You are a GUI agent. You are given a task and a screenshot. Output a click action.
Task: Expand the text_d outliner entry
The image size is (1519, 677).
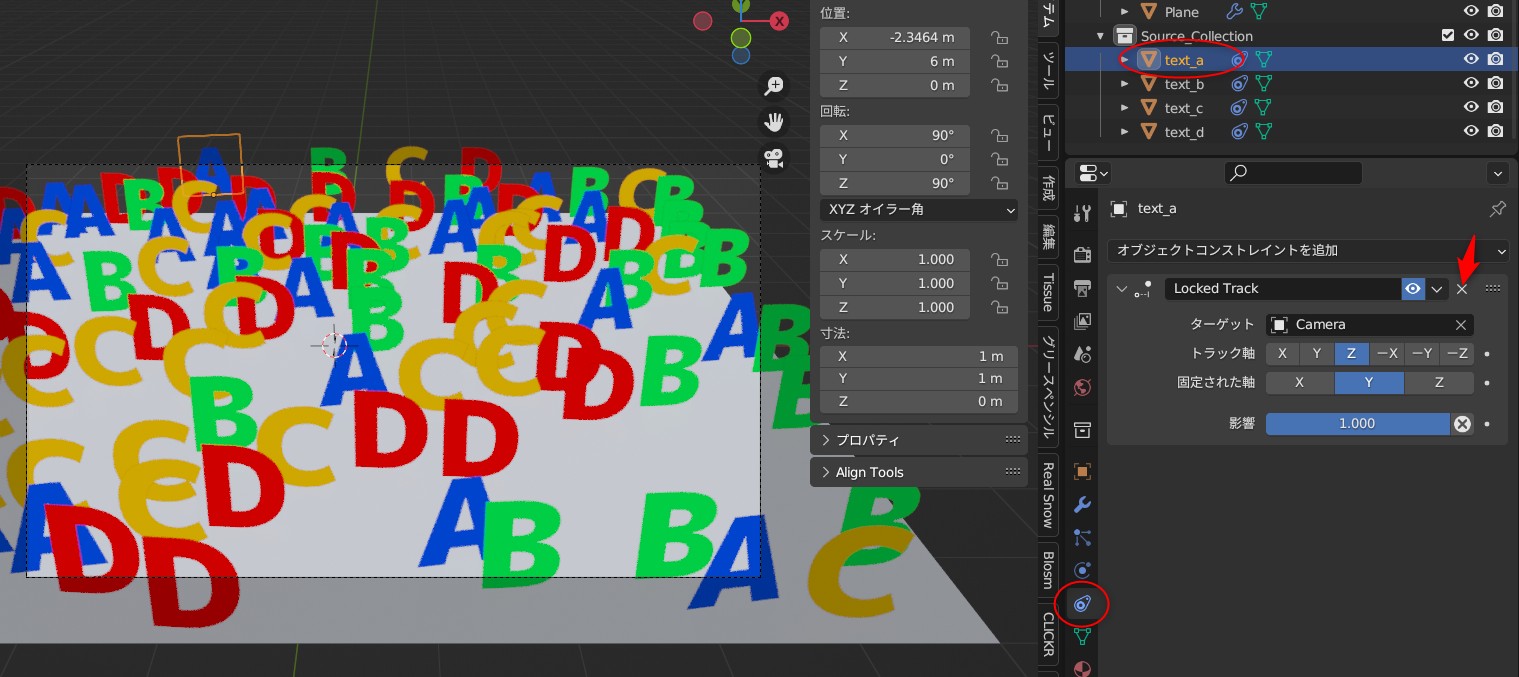[1124, 131]
